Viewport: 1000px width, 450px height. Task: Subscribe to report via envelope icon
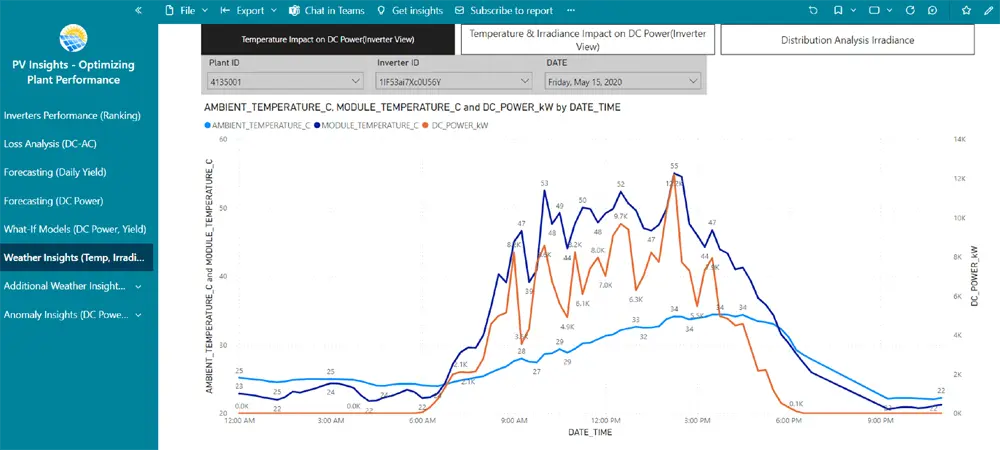[x=459, y=10]
